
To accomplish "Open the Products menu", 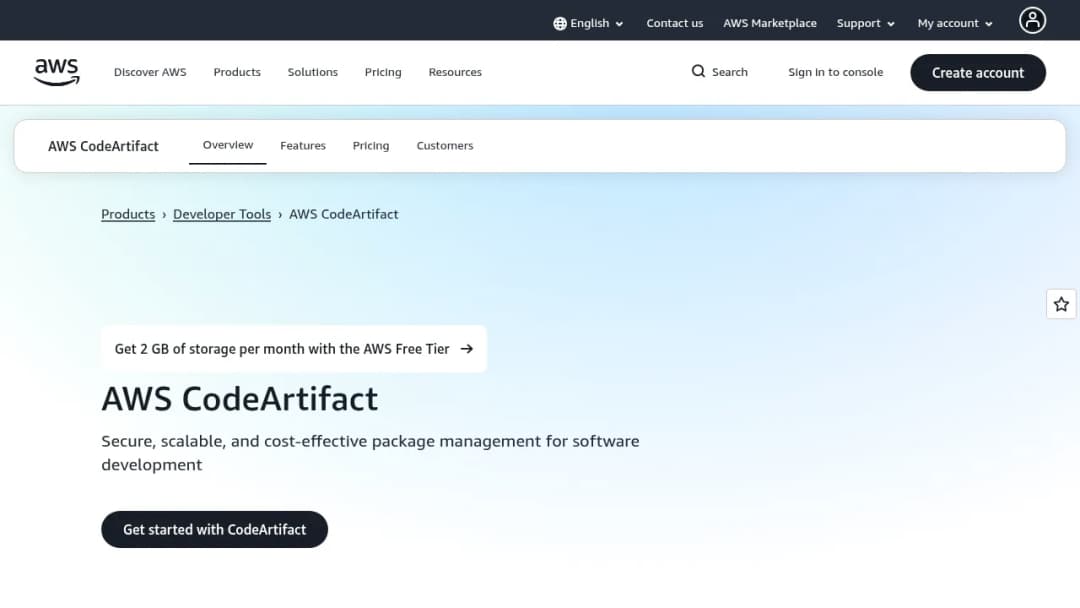I will pos(237,72).
